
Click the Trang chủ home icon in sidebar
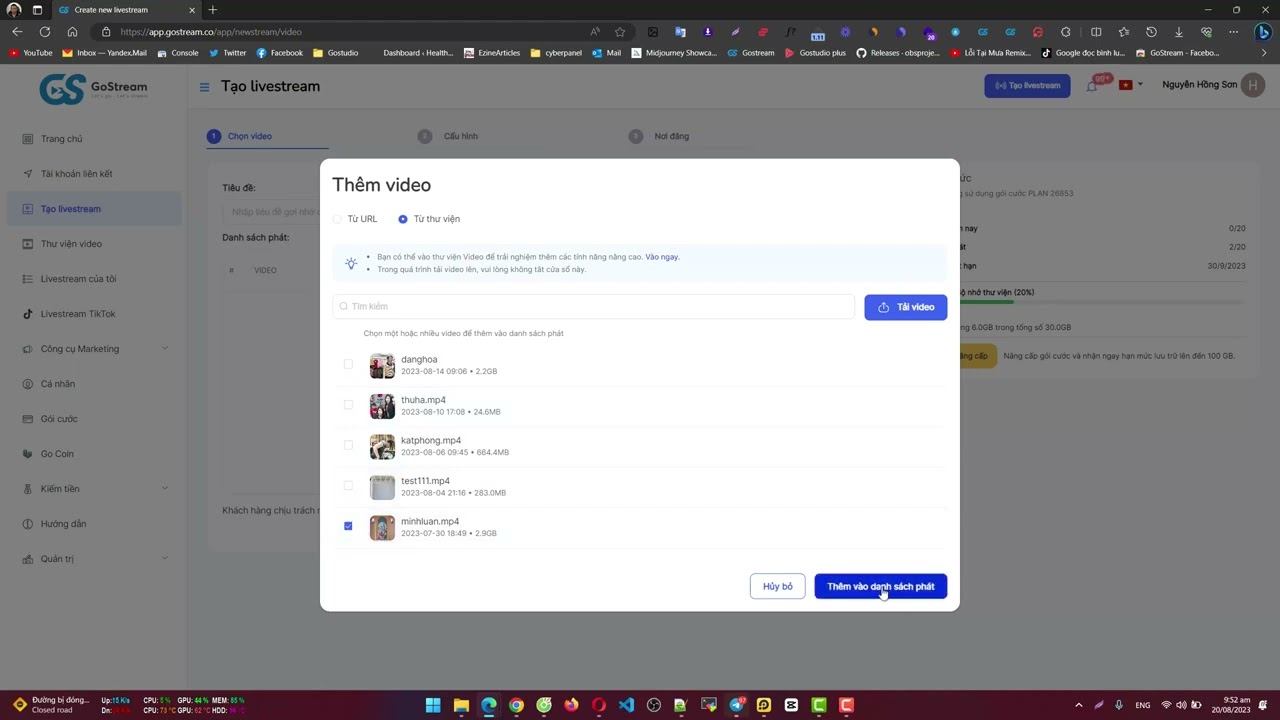coord(28,139)
